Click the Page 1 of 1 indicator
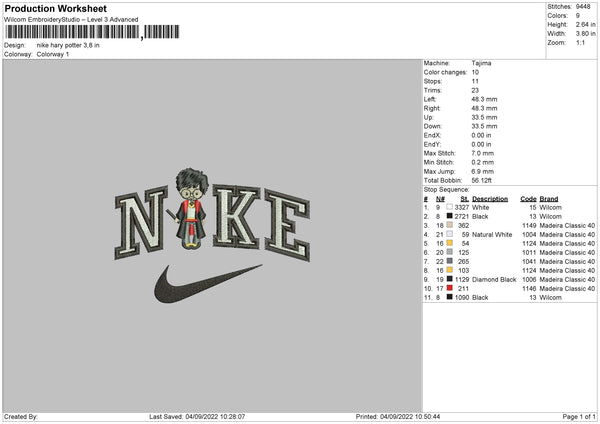Image resolution: width=600 pixels, height=424 pixels. pyautogui.click(x=579, y=416)
